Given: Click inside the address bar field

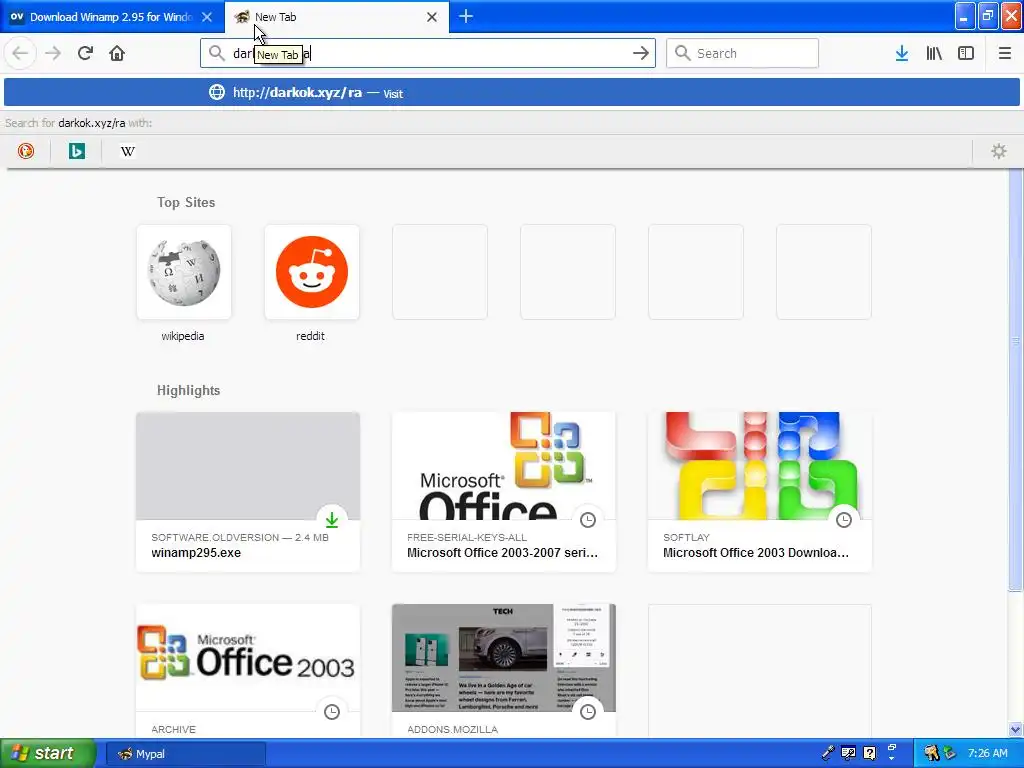Looking at the screenshot, I should coord(428,53).
